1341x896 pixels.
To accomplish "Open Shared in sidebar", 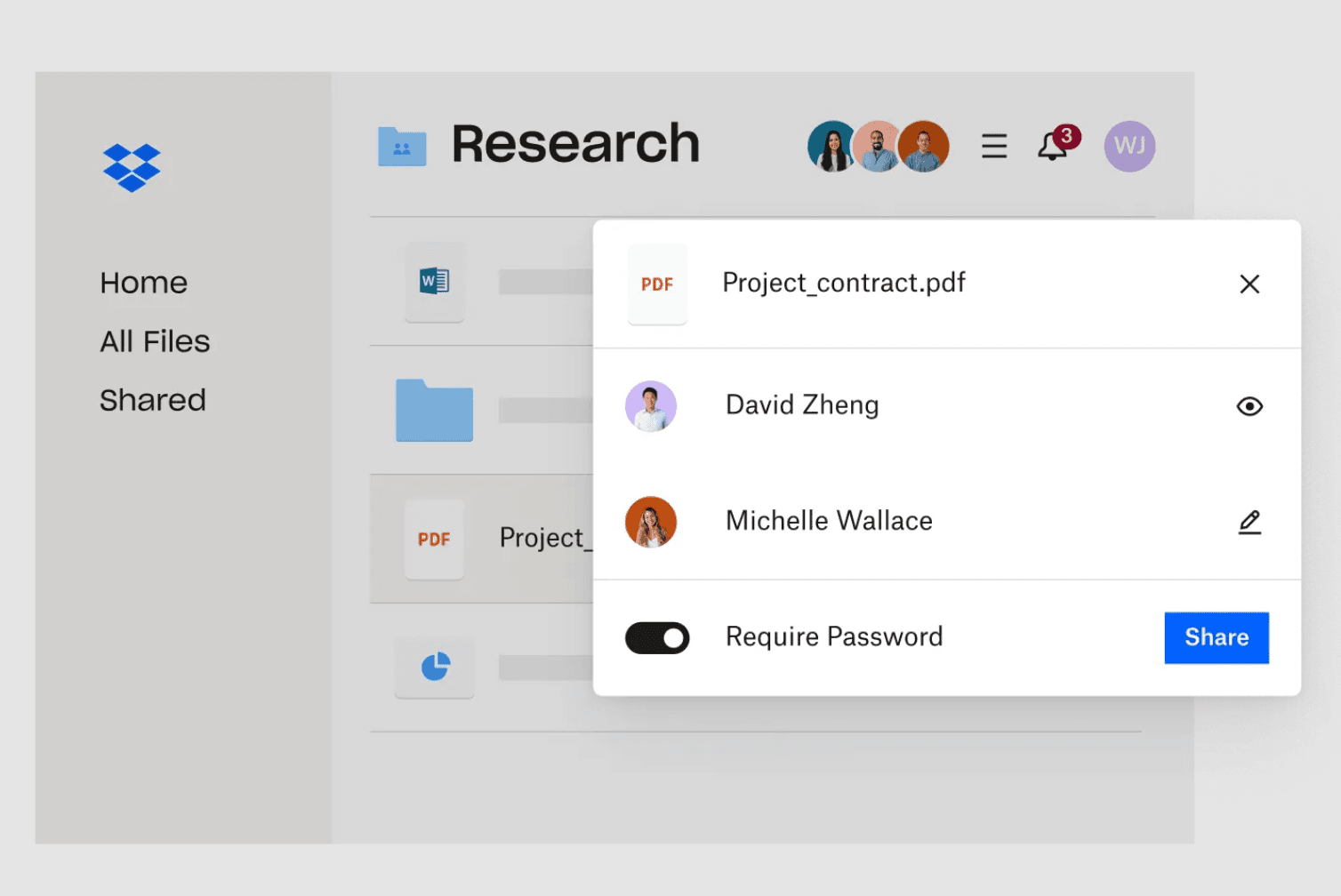I will 153,400.
